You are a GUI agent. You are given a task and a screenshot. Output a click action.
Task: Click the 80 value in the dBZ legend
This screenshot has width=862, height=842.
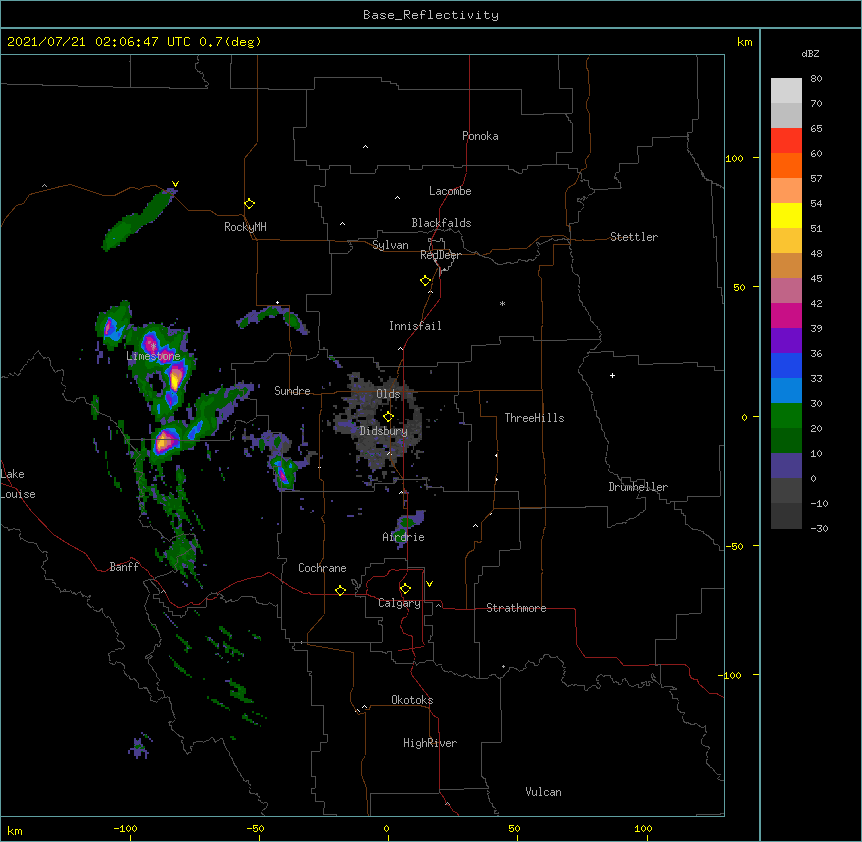coord(816,79)
